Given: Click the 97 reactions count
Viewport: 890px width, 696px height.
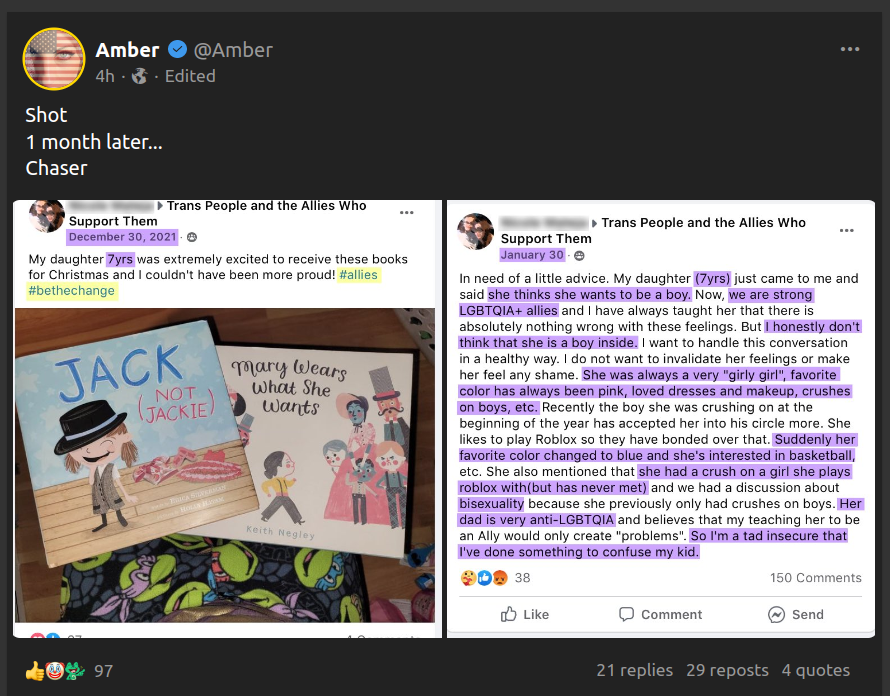Looking at the screenshot, I should coord(103,671).
